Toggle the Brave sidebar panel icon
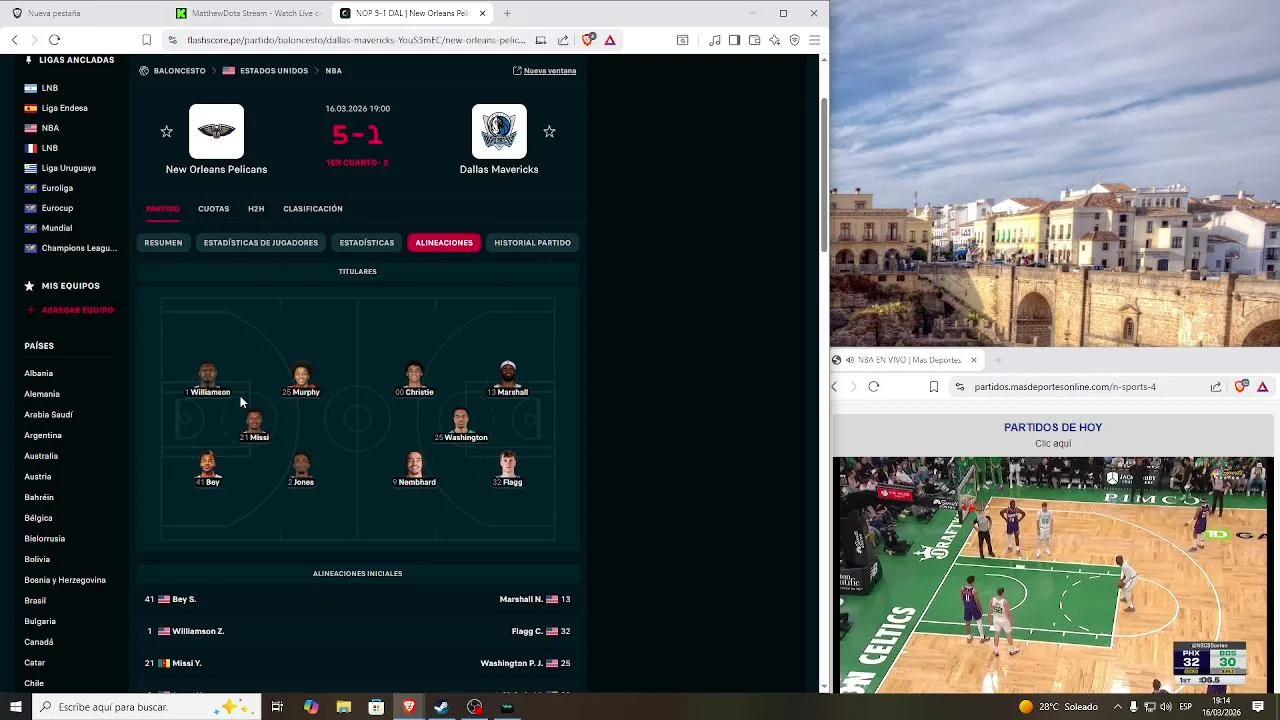 click(x=734, y=40)
